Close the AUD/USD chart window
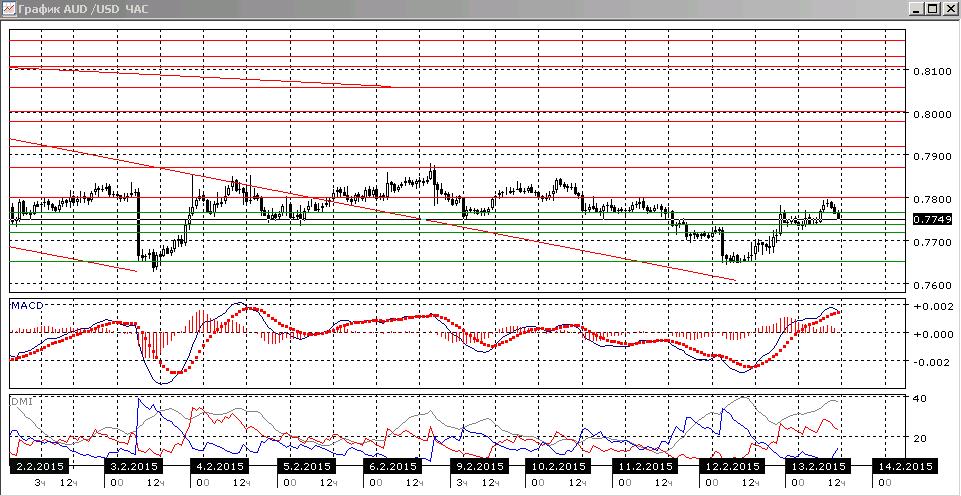This screenshot has width=961, height=496. 949,9
